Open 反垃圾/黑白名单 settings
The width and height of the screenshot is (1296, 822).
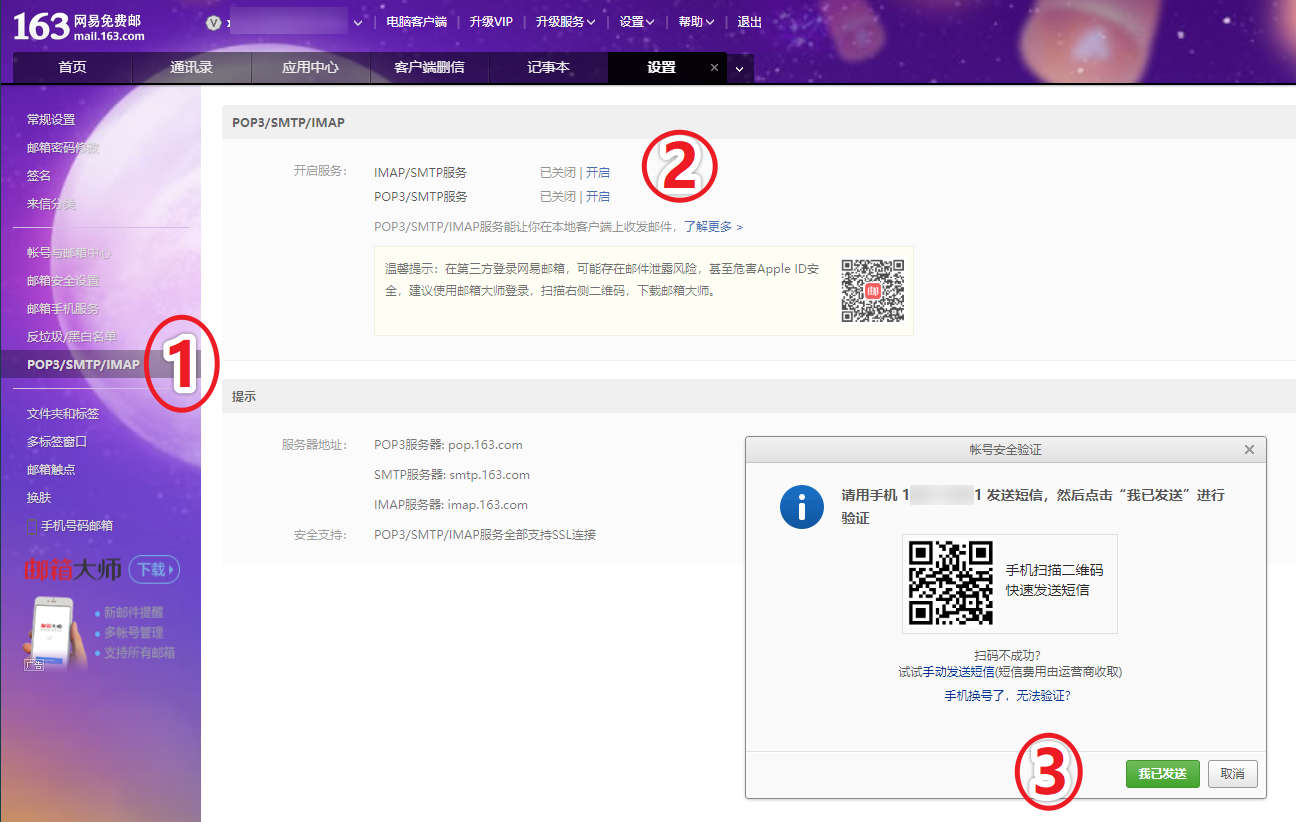click(x=72, y=337)
